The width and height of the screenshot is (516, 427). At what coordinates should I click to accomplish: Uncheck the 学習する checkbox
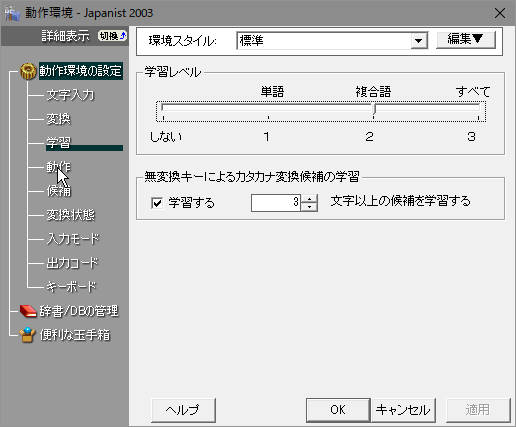[x=157, y=203]
